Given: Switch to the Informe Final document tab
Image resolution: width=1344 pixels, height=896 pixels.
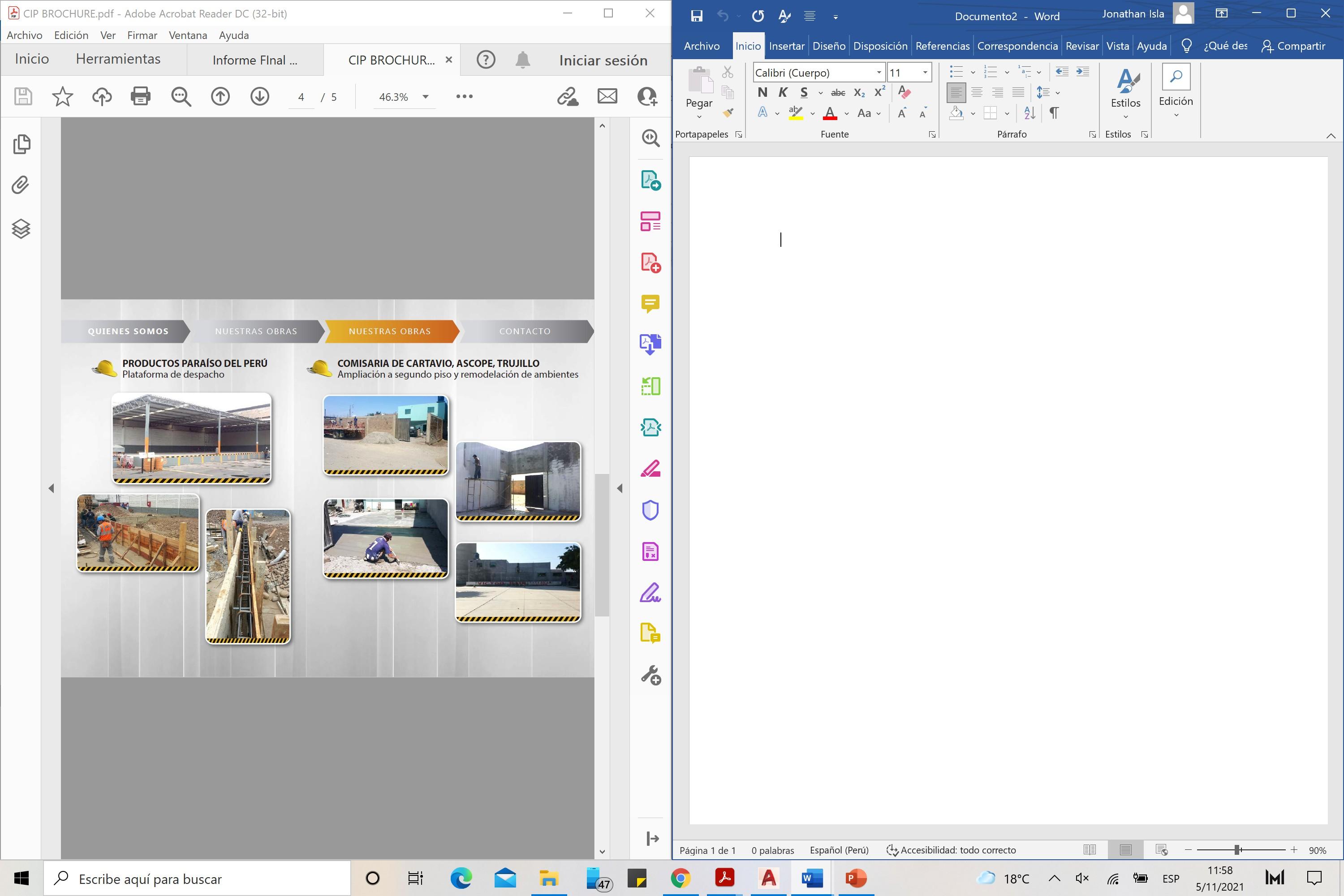Looking at the screenshot, I should (x=255, y=60).
